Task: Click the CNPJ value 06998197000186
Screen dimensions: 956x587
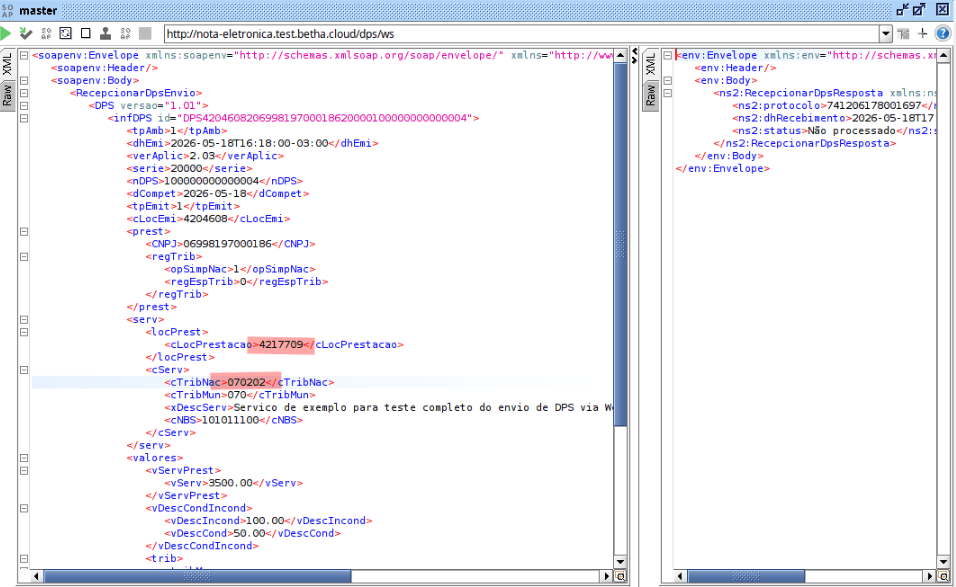Action: pos(227,244)
